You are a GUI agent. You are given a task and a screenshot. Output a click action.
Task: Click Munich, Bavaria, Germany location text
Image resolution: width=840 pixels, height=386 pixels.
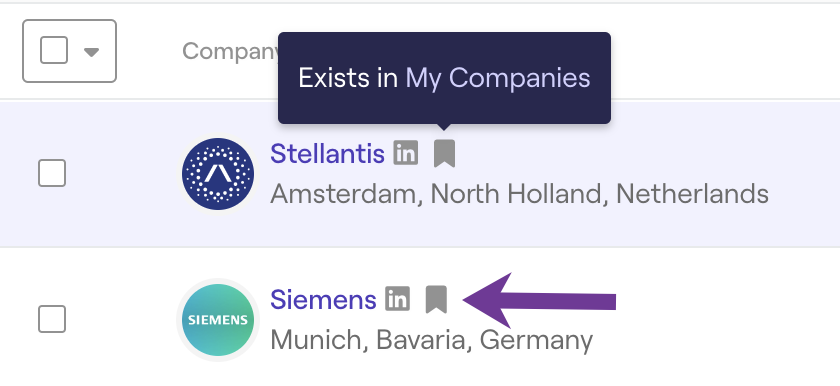431,340
